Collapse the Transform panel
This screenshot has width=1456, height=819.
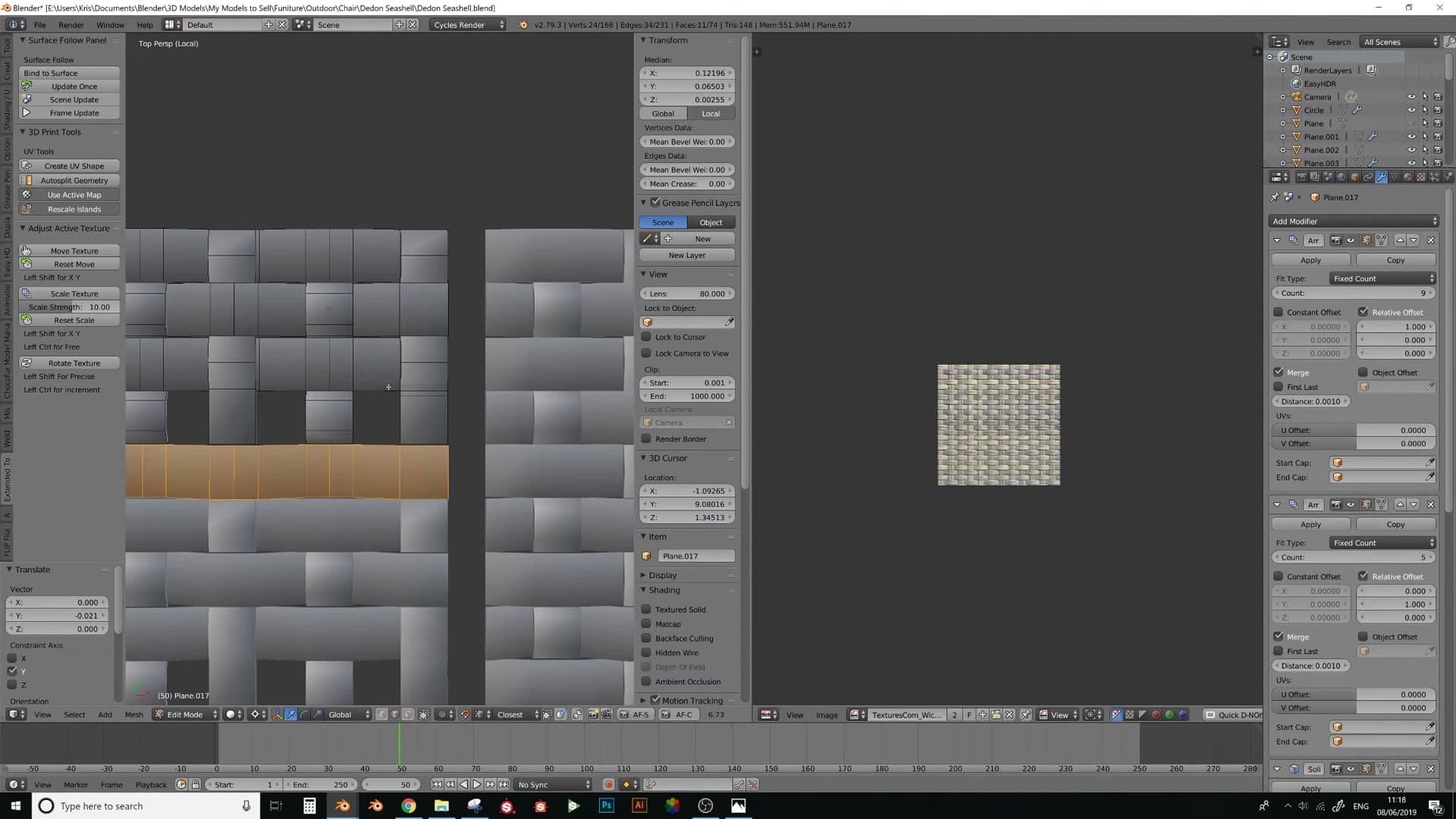[x=643, y=40]
